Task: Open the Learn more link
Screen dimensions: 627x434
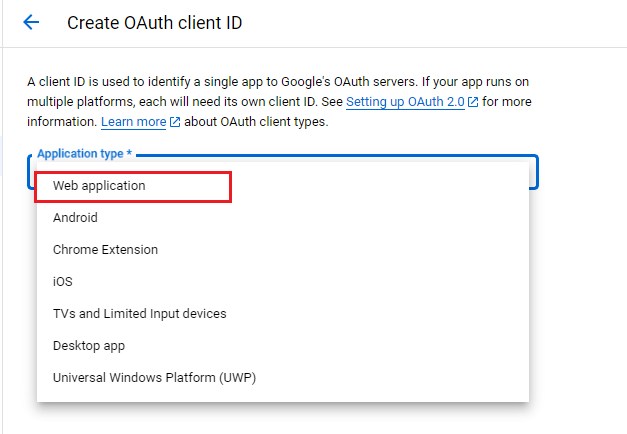Action: 134,122
